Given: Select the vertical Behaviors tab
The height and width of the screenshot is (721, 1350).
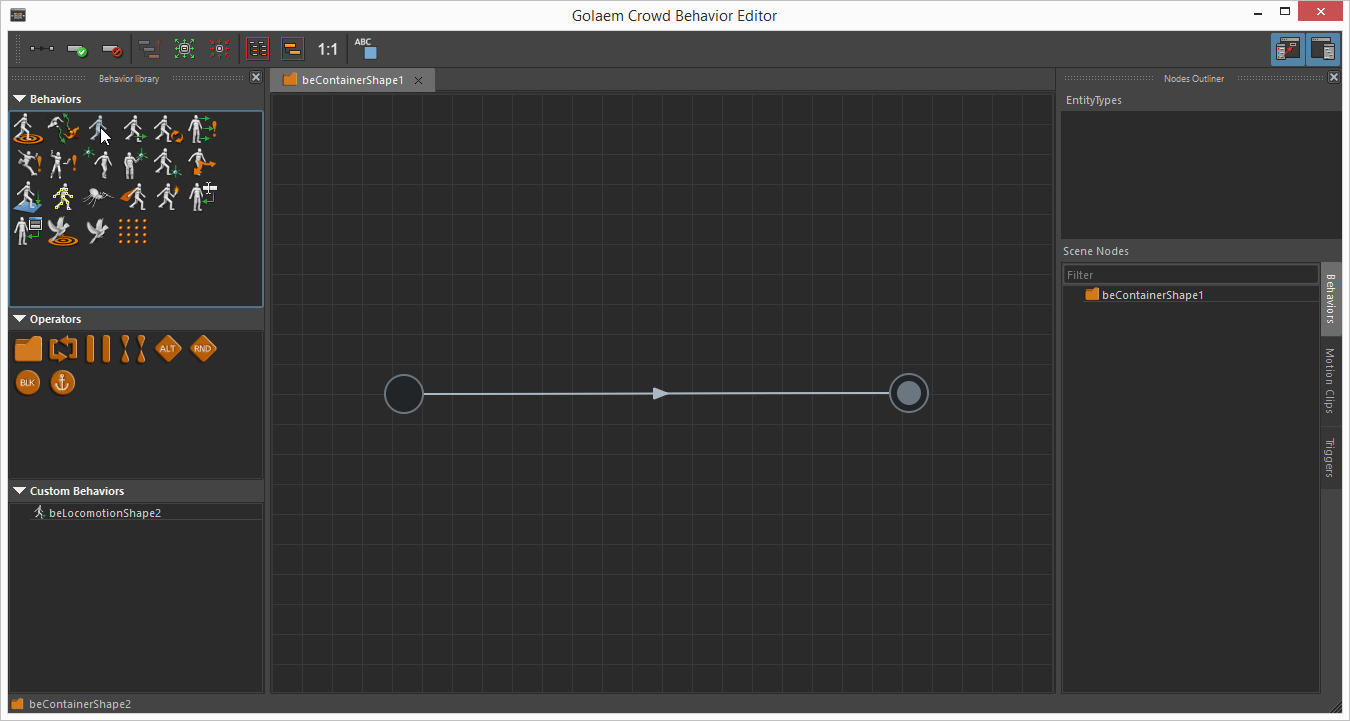Looking at the screenshot, I should coord(1331,299).
